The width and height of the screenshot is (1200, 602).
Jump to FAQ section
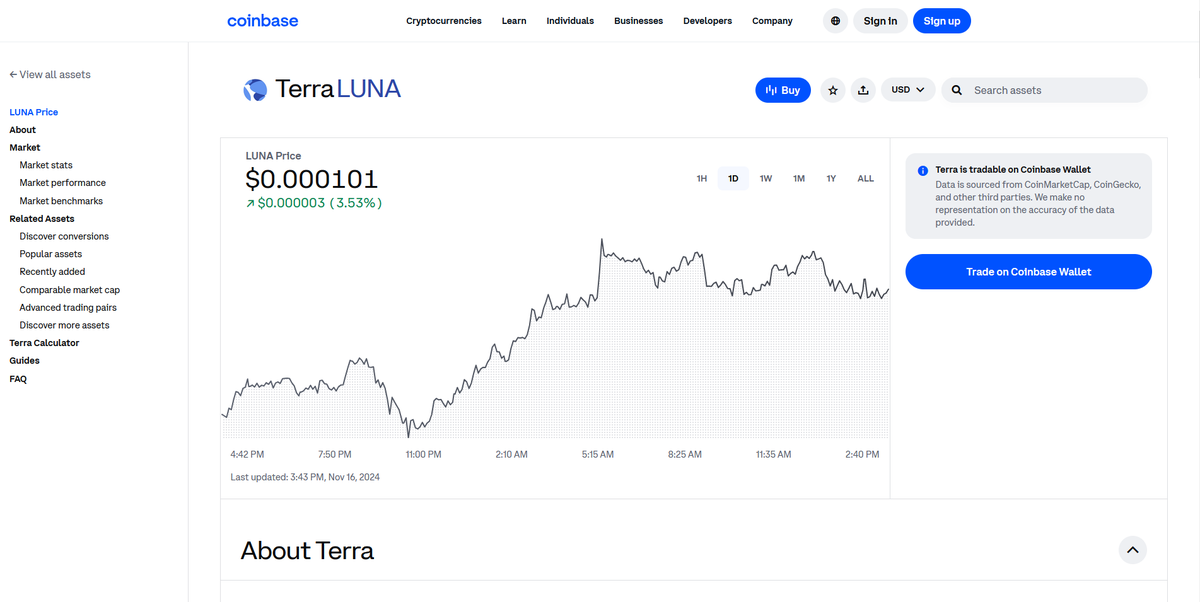(18, 379)
